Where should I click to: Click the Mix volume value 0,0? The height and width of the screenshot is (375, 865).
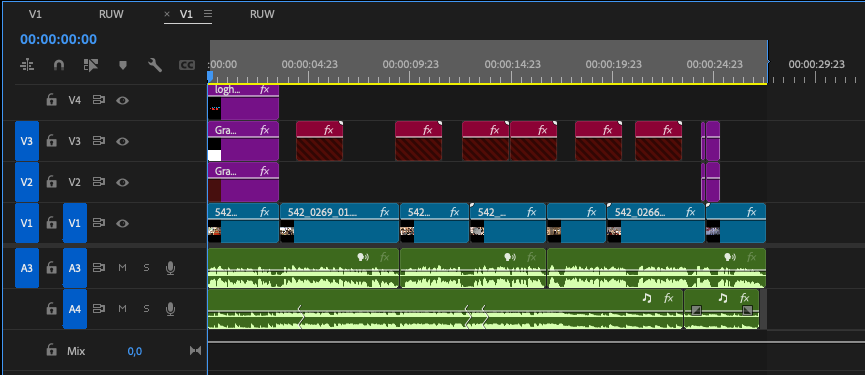pyautogui.click(x=135, y=351)
